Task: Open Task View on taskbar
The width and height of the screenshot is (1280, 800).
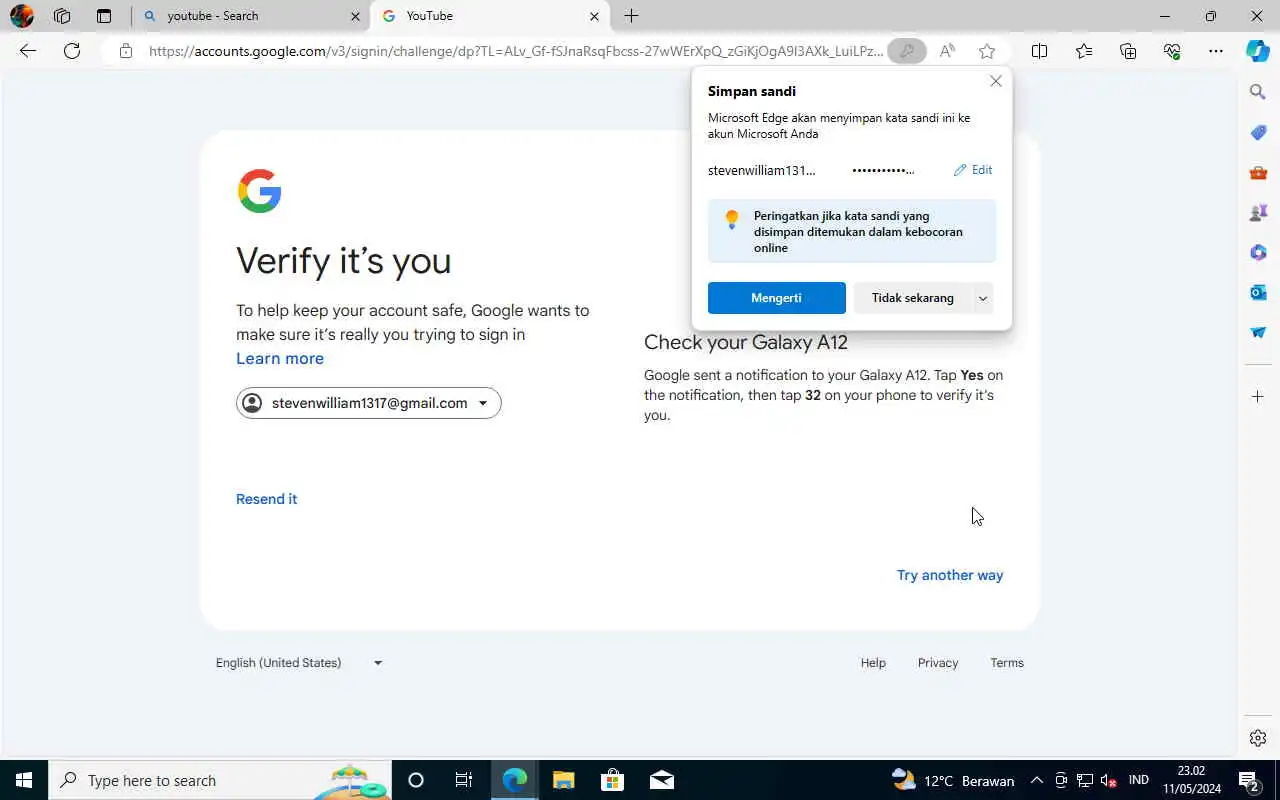Action: tap(464, 780)
